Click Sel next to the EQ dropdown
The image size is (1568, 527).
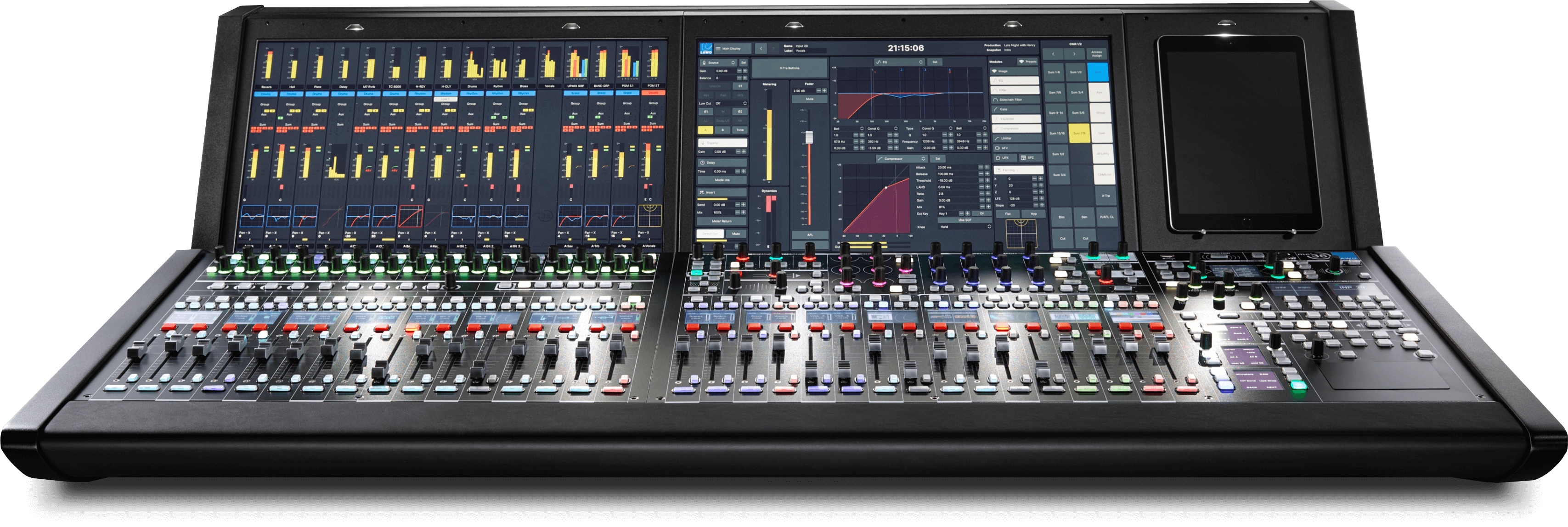(x=935, y=62)
